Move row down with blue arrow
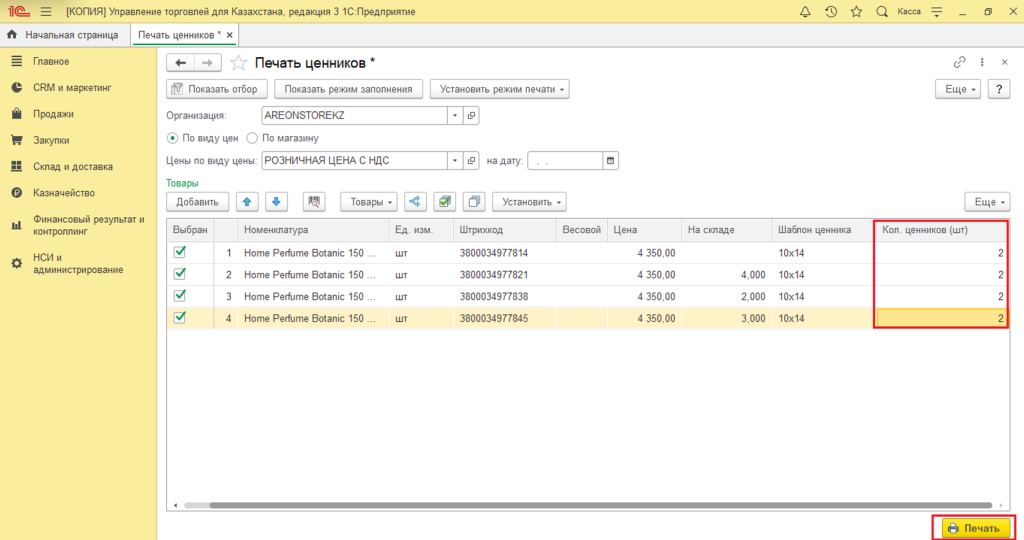The width and height of the screenshot is (1024, 540). [x=276, y=202]
